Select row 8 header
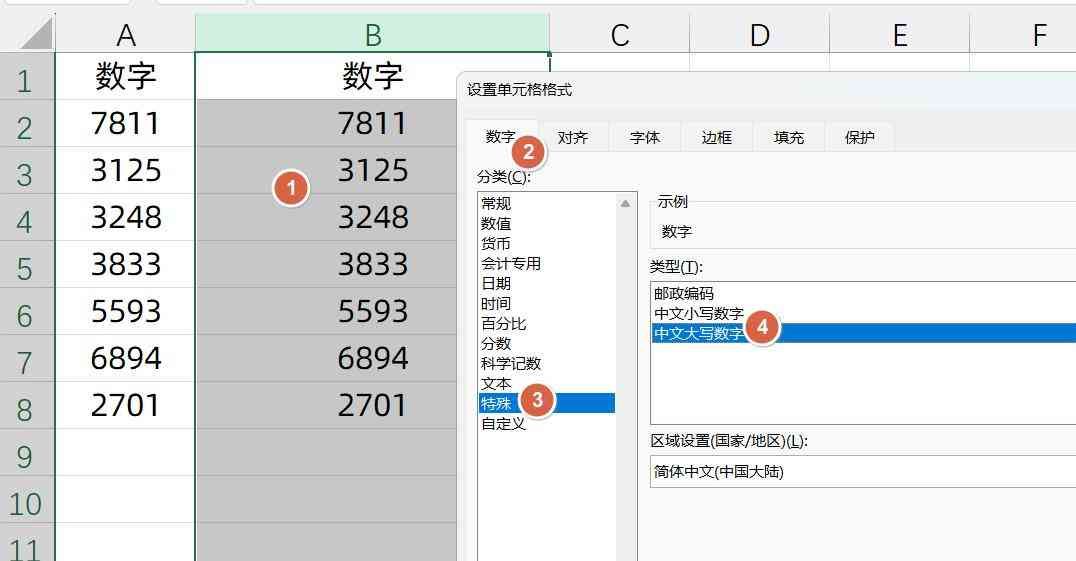The width and height of the screenshot is (1076, 561). pyautogui.click(x=27, y=406)
